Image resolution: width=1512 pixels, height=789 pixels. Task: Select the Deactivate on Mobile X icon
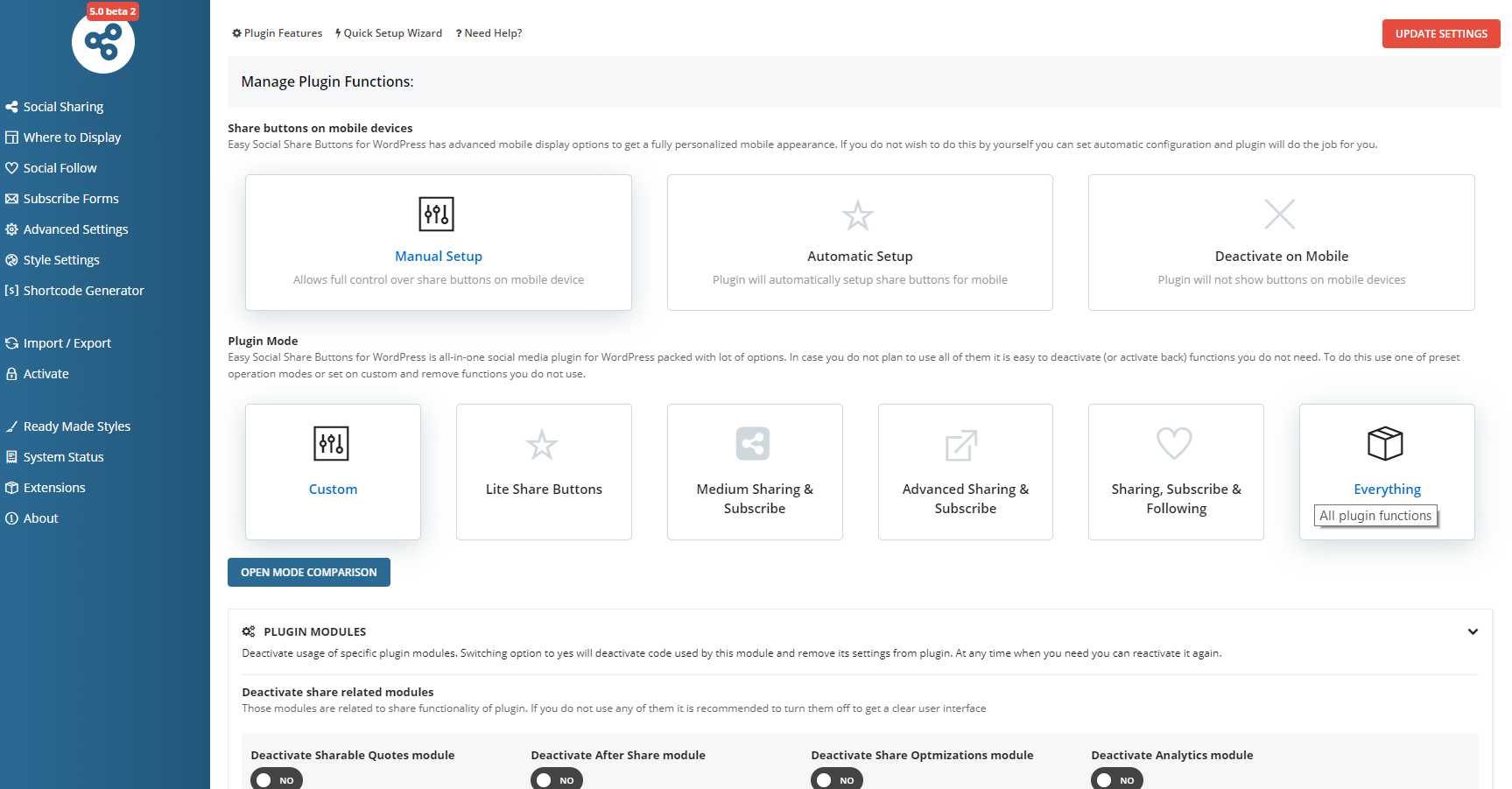[1280, 214]
